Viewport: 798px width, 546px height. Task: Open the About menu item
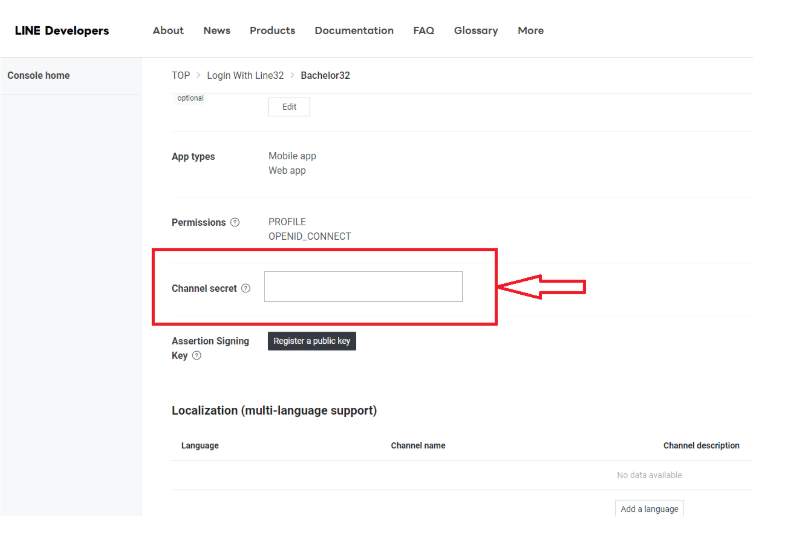pyautogui.click(x=168, y=31)
